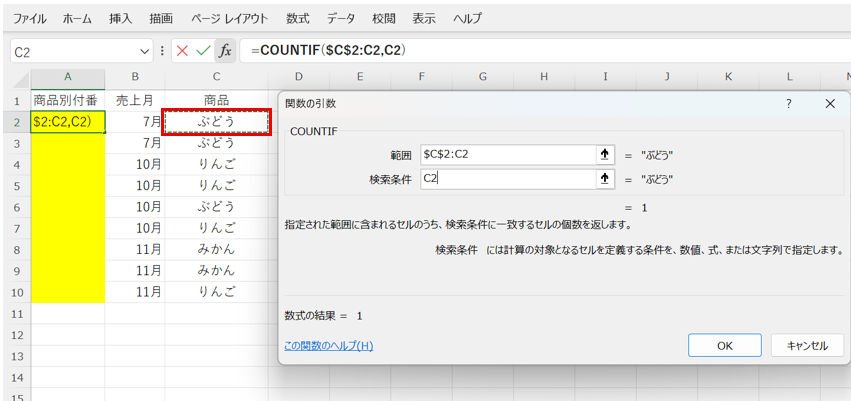Close the 関数の引数 dialog with X
The height and width of the screenshot is (401, 851).
(x=830, y=103)
